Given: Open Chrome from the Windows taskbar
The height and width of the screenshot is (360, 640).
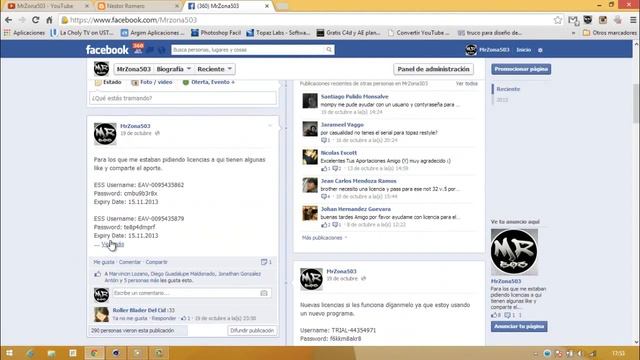Looking at the screenshot, I should click(94, 353).
